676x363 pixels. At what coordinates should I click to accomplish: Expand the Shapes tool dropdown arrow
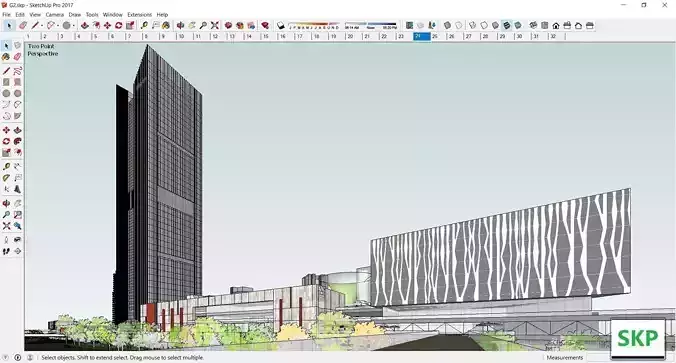point(74,26)
